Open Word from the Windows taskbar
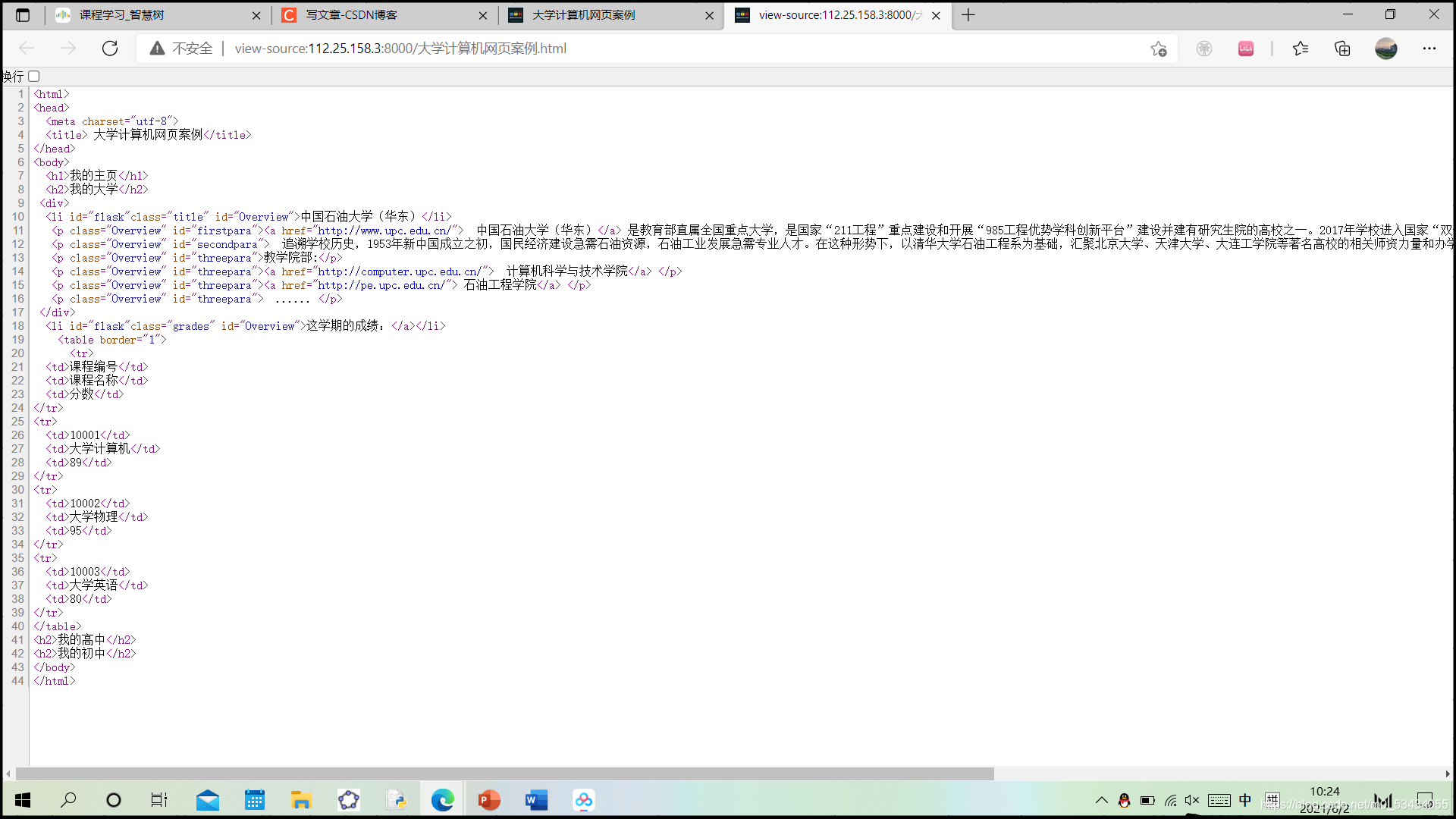This screenshot has height=819, width=1456. point(536,800)
